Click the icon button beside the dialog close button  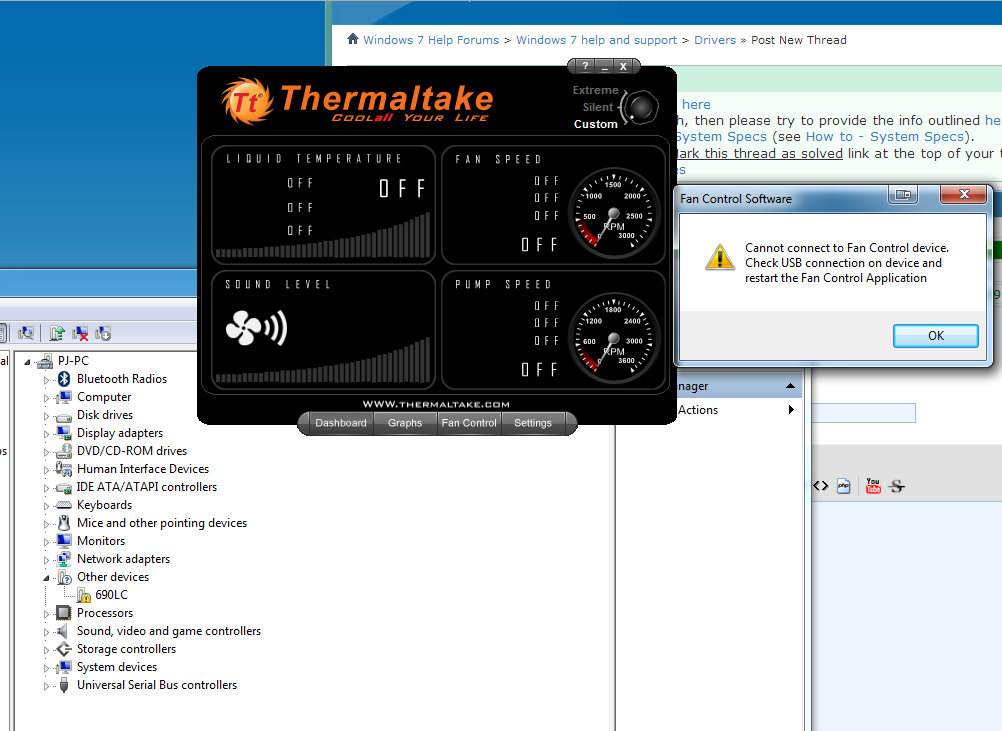903,194
